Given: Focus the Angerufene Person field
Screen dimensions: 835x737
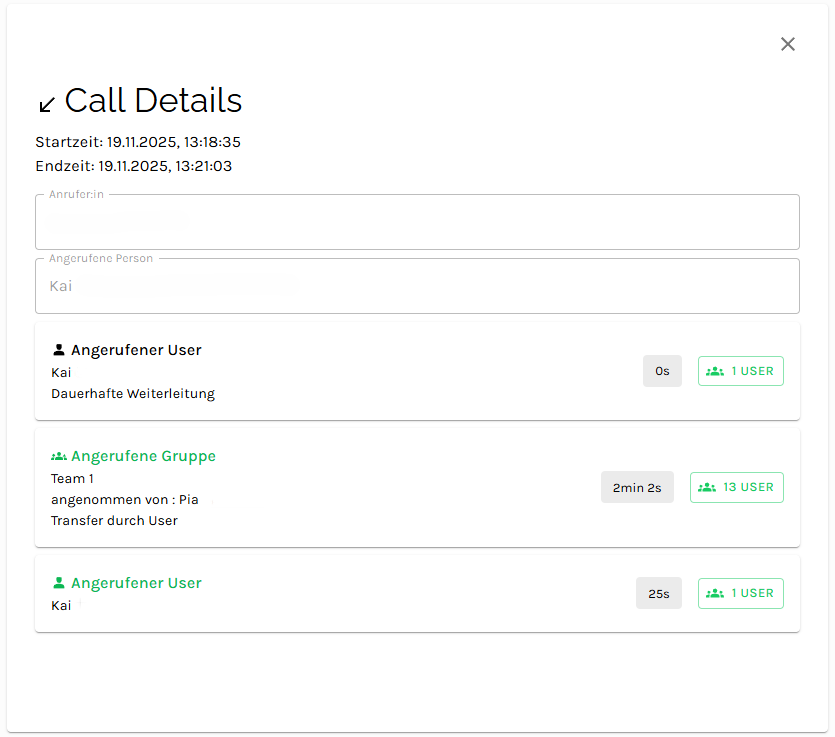Looking at the screenshot, I should click(417, 286).
